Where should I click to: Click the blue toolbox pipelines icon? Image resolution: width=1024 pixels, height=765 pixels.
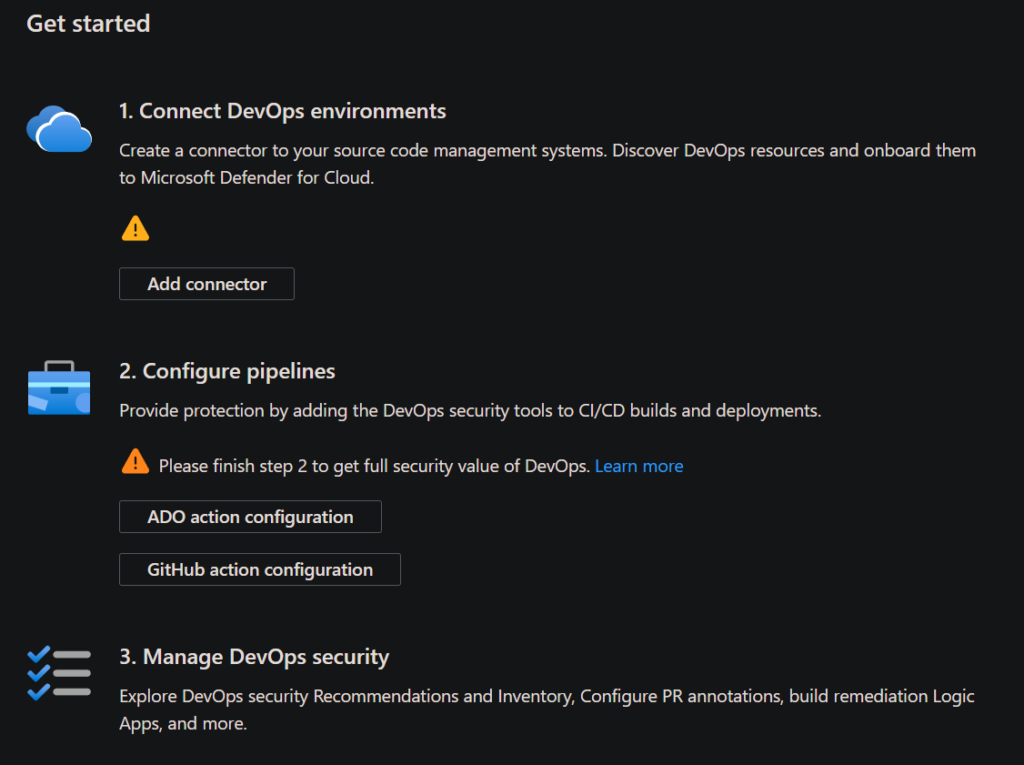[x=59, y=388]
